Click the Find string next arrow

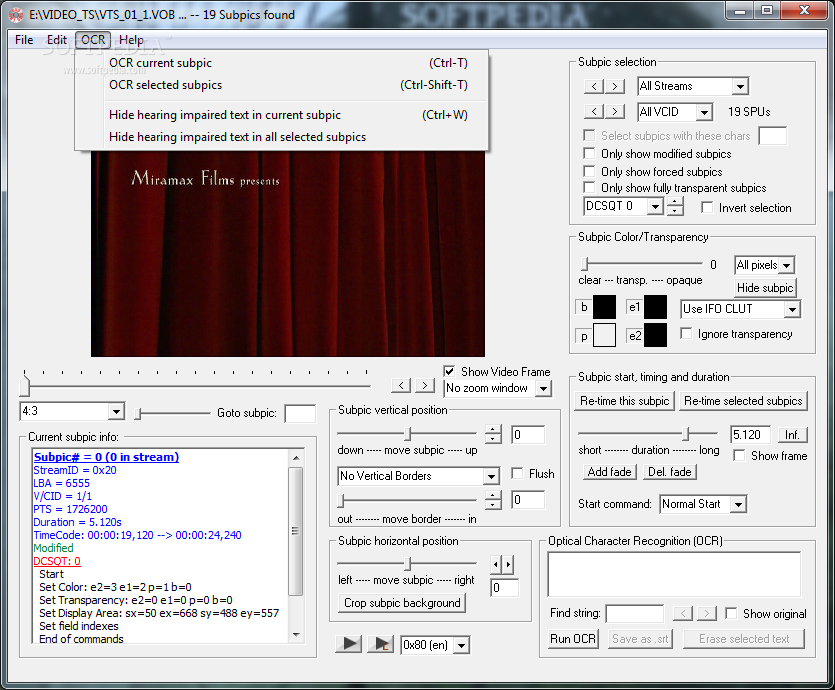[707, 613]
